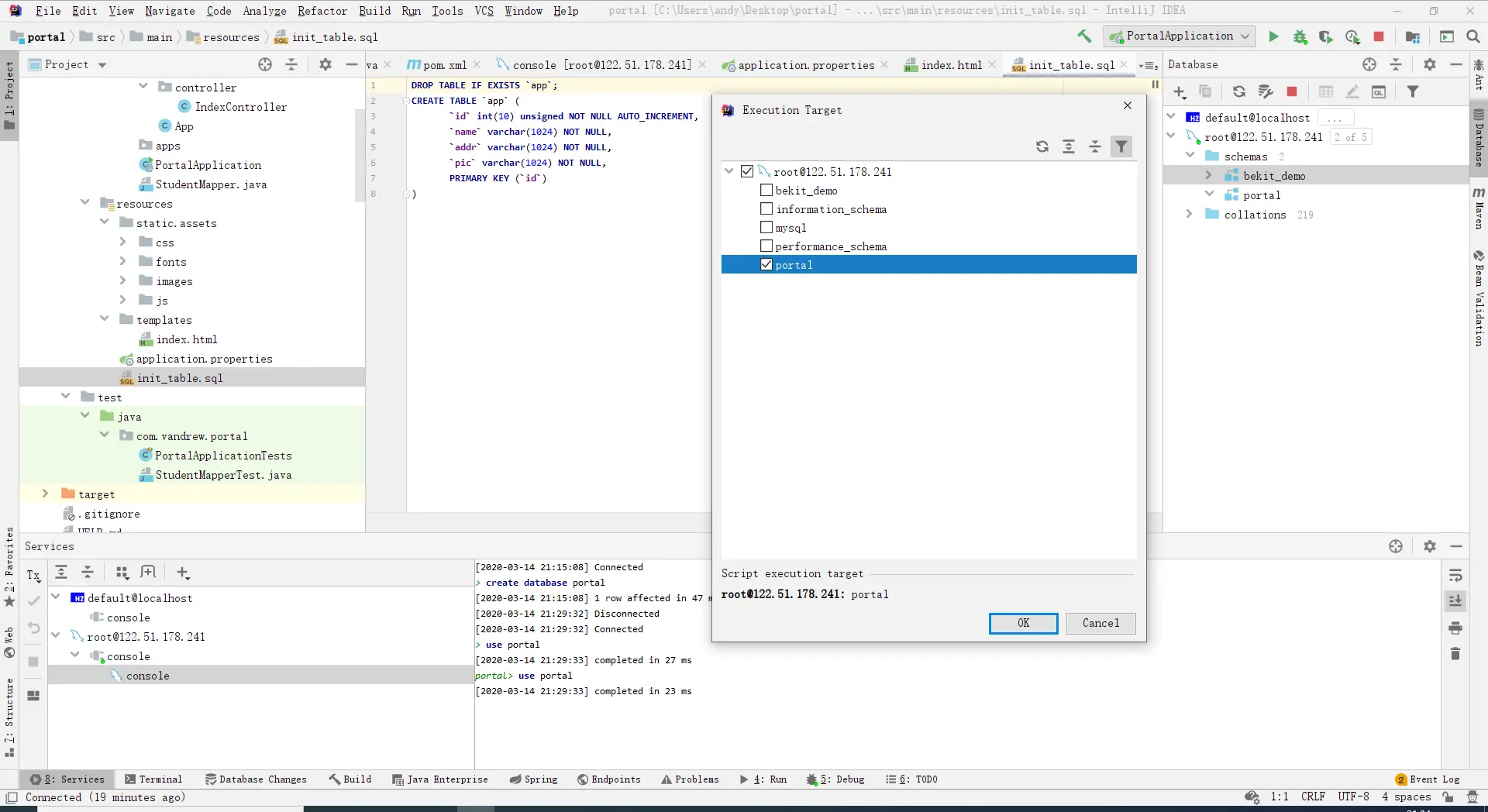Expand the collations node in Database panel
1488x812 pixels.
1189,214
